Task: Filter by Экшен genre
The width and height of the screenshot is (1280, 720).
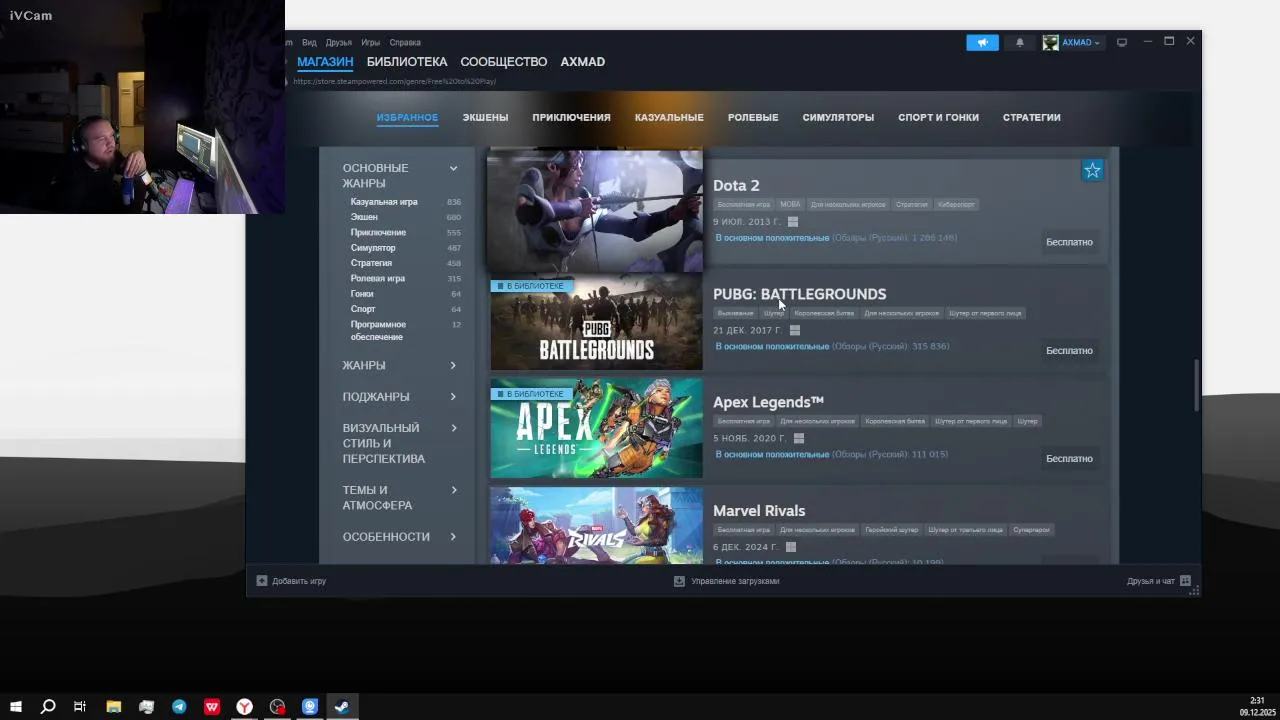Action: click(x=364, y=217)
